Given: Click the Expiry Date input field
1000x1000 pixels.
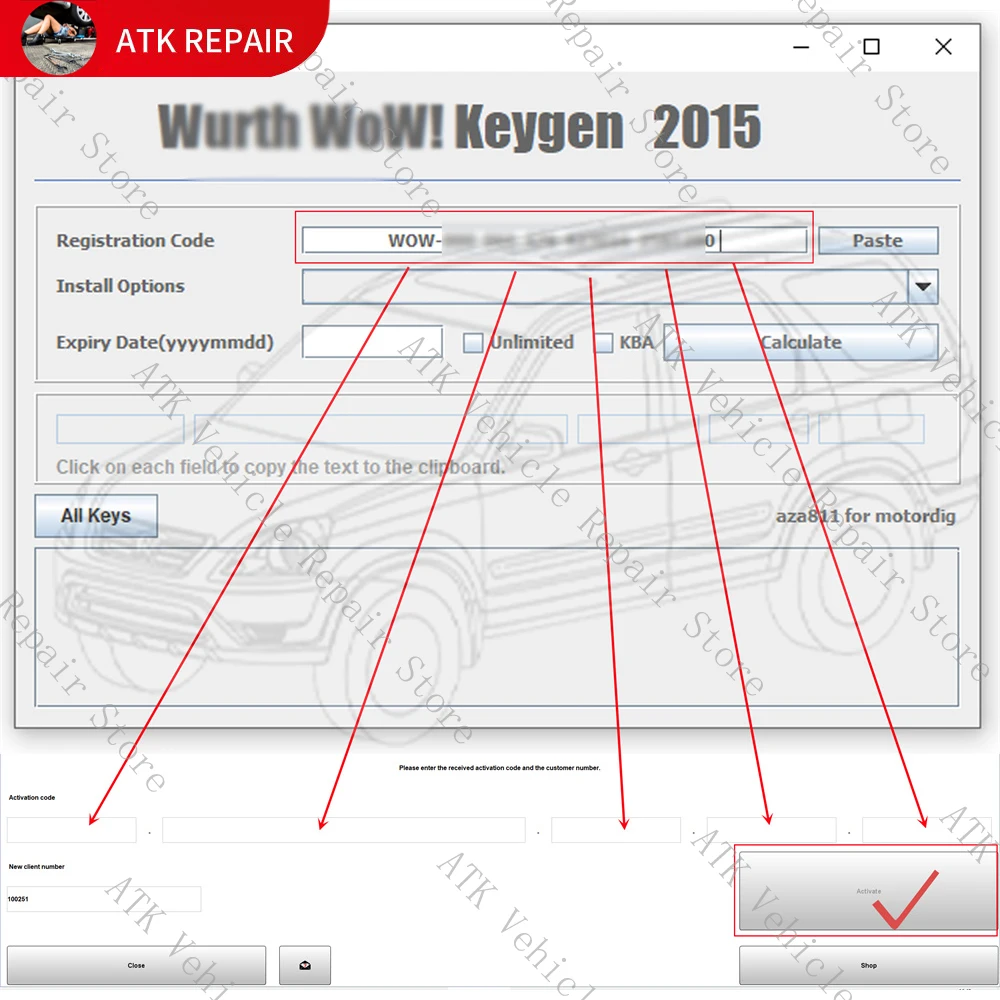Looking at the screenshot, I should click(372, 342).
